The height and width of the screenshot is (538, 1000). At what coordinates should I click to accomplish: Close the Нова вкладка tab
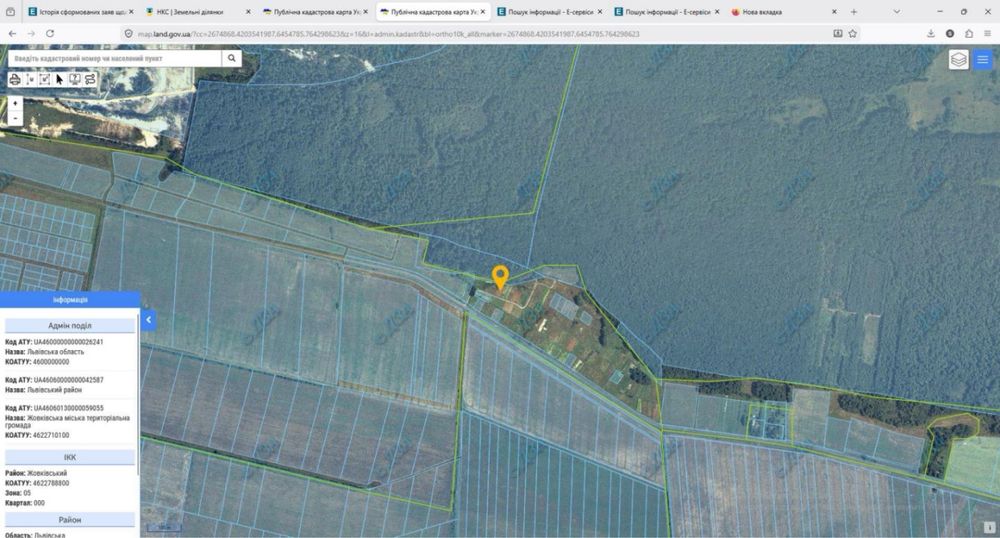[834, 11]
